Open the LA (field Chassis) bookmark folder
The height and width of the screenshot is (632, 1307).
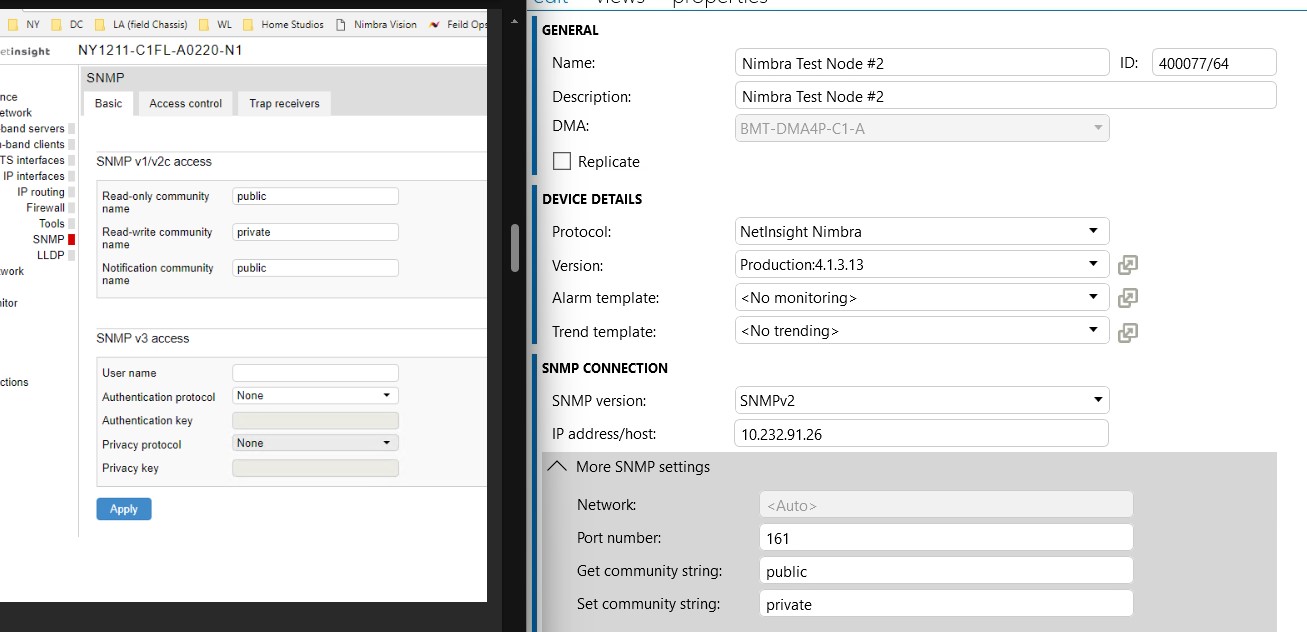(143, 24)
